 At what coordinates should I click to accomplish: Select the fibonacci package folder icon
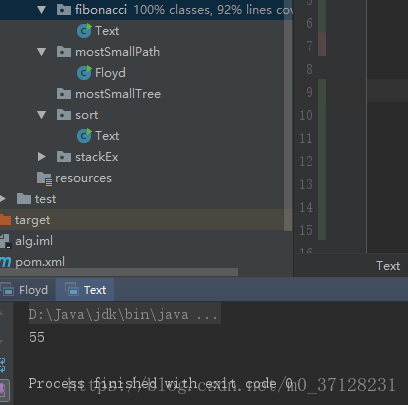[x=64, y=10]
